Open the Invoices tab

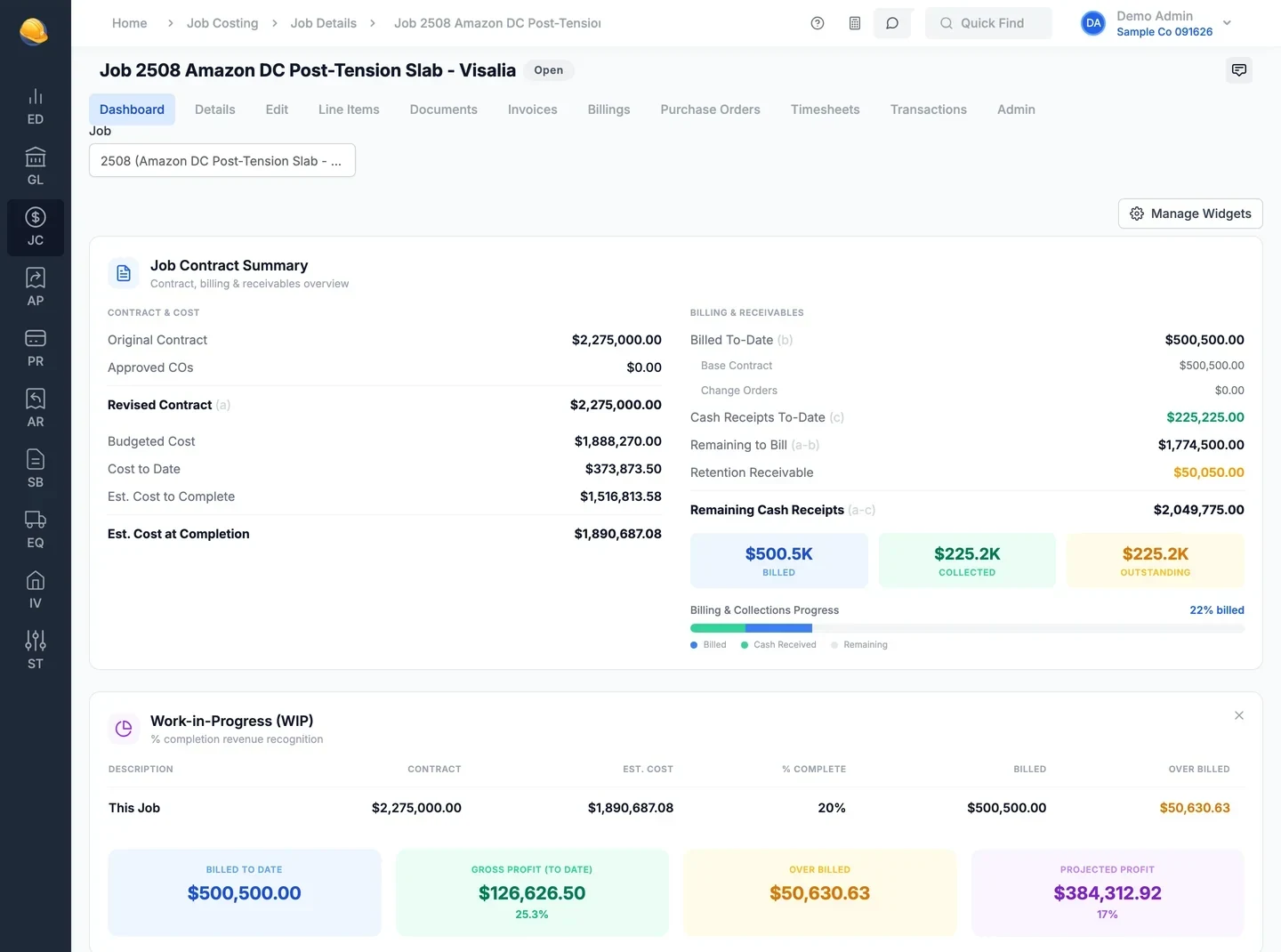533,109
